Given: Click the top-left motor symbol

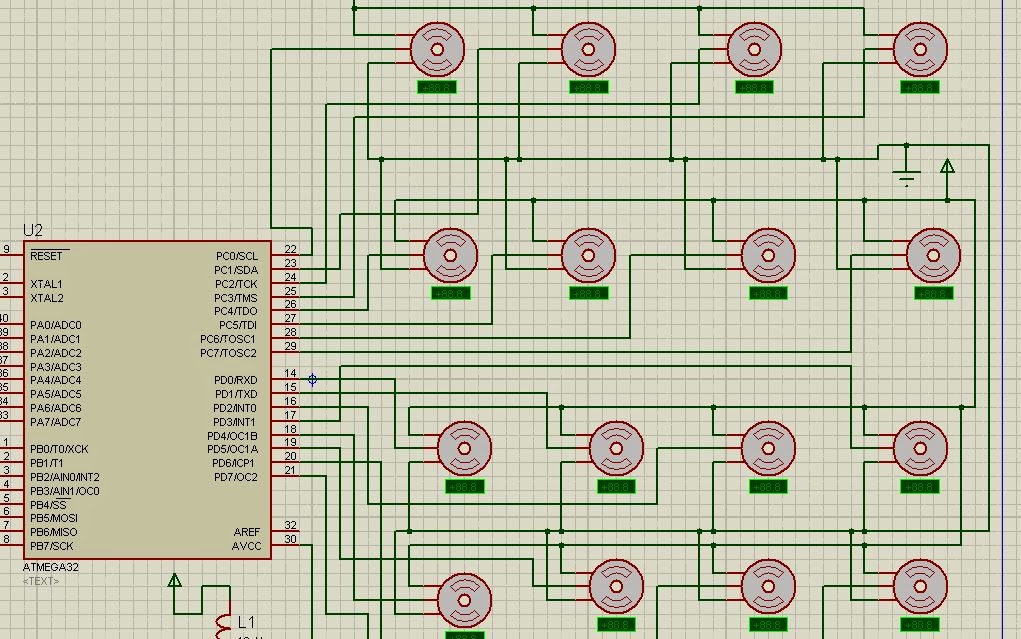Looking at the screenshot, I should tap(436, 48).
